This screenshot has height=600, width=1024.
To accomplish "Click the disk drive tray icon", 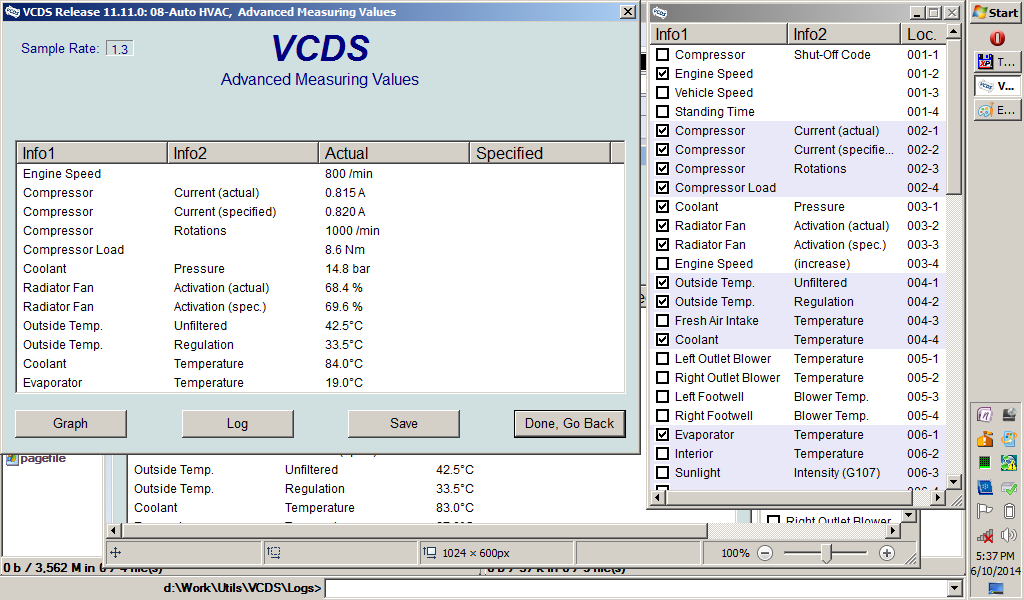I will (x=1009, y=415).
